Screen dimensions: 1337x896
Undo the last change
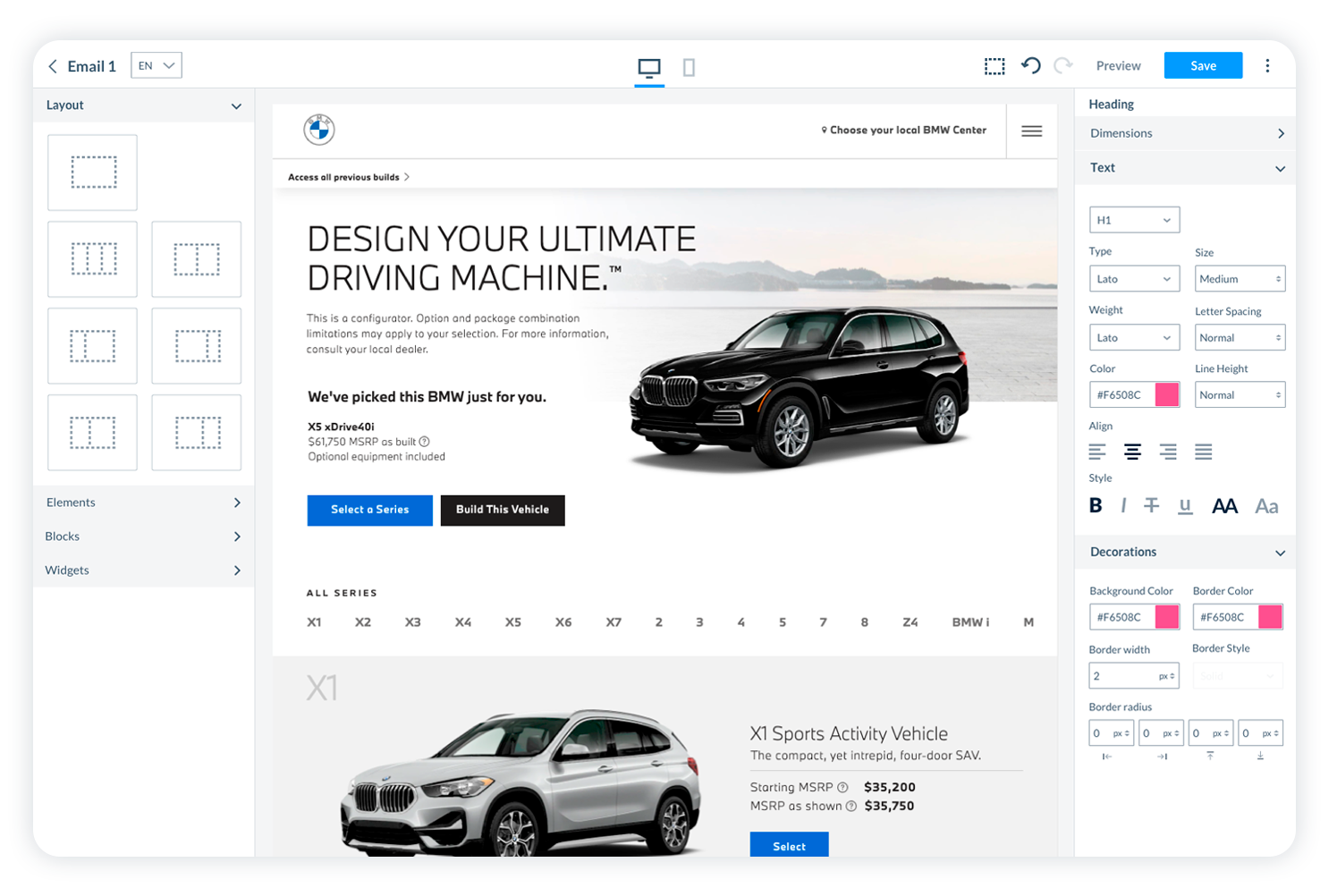point(1031,65)
